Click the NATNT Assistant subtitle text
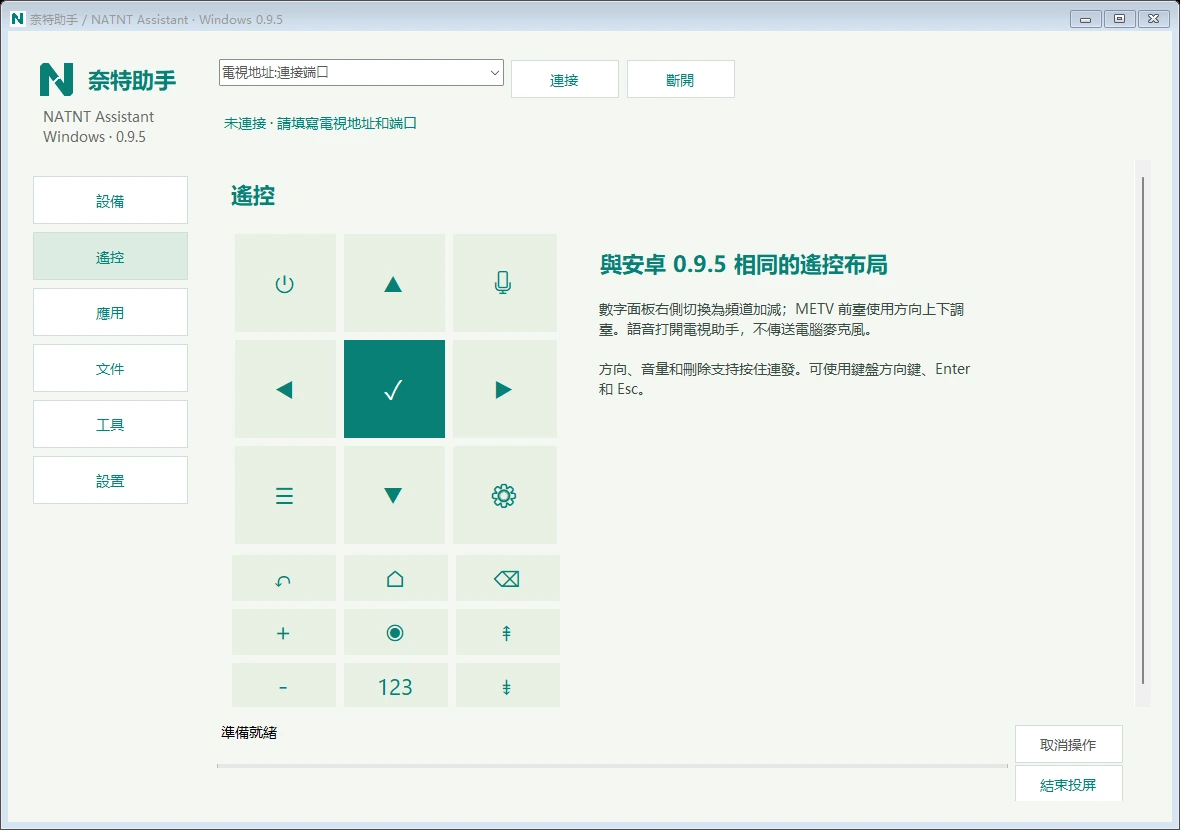The image size is (1180, 830). [99, 117]
